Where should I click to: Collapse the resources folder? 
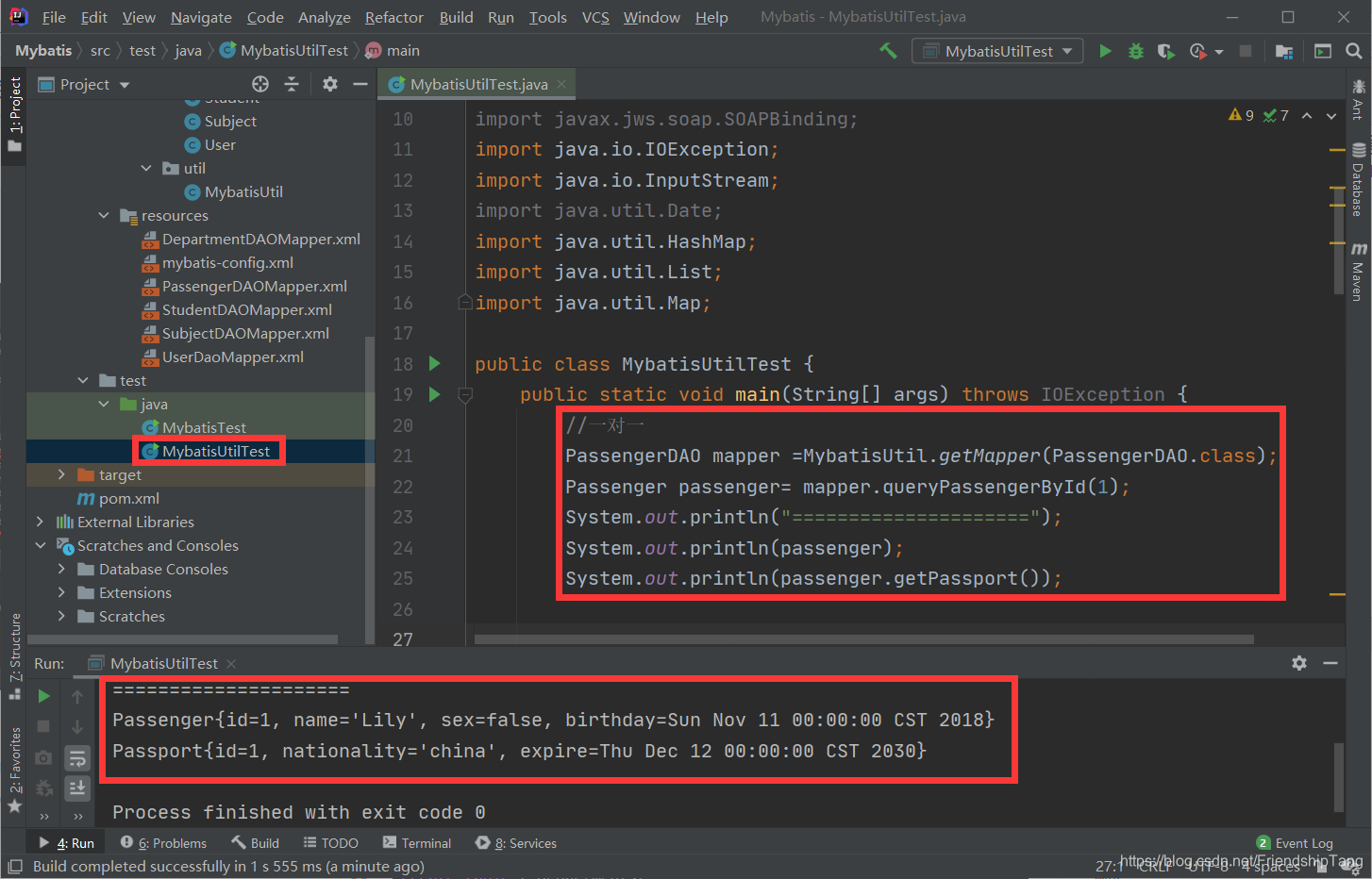104,215
